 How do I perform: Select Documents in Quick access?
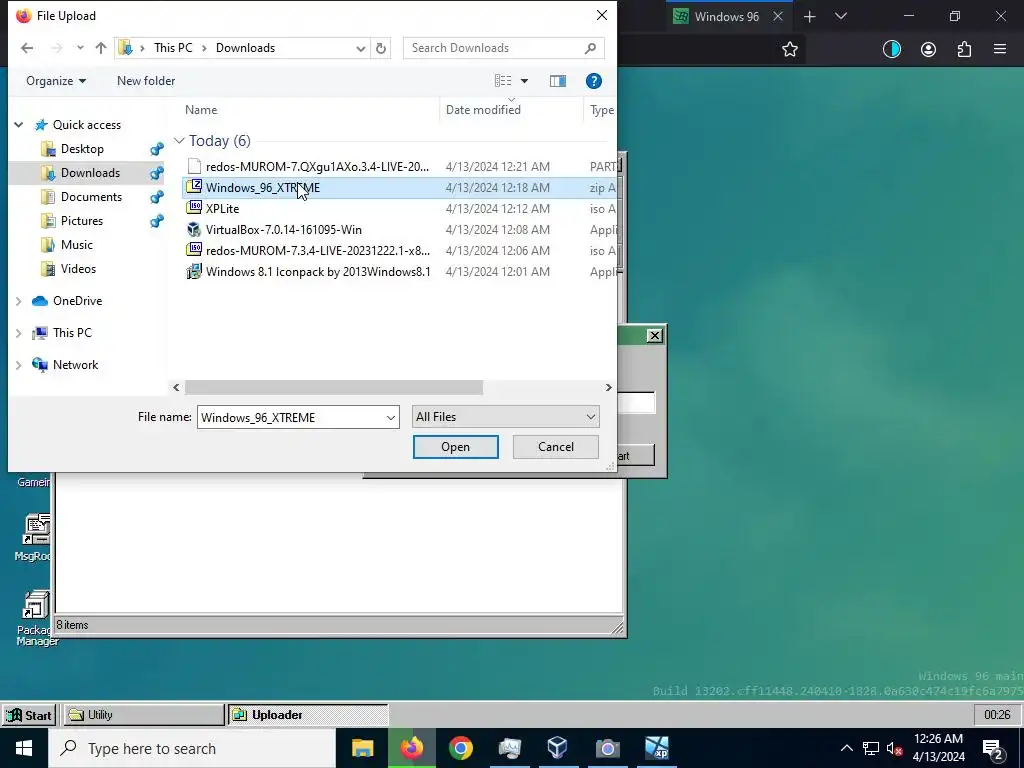pyautogui.click(x=91, y=197)
